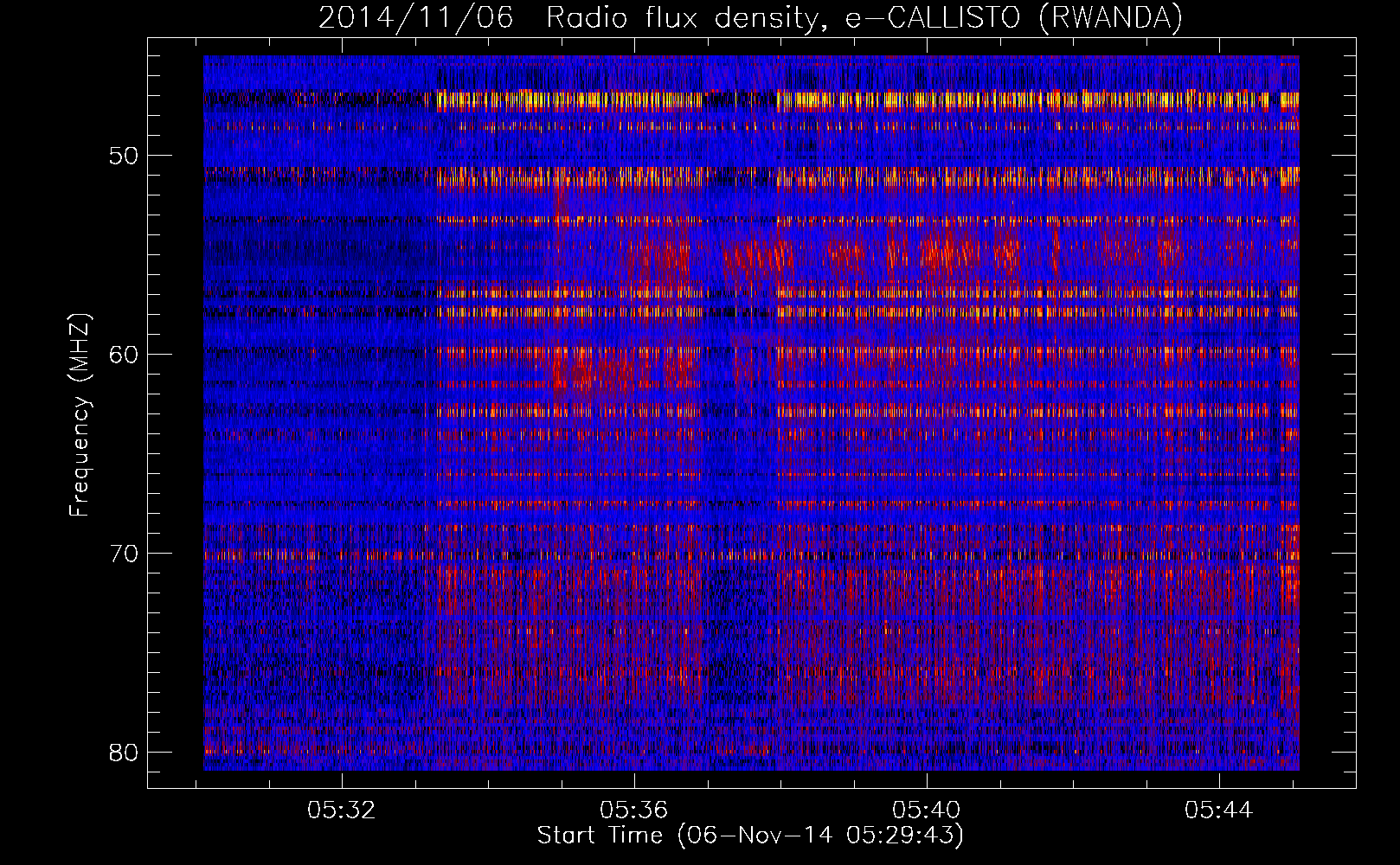Click the frequency tick label "70"
The height and width of the screenshot is (865, 1400).
point(124,554)
